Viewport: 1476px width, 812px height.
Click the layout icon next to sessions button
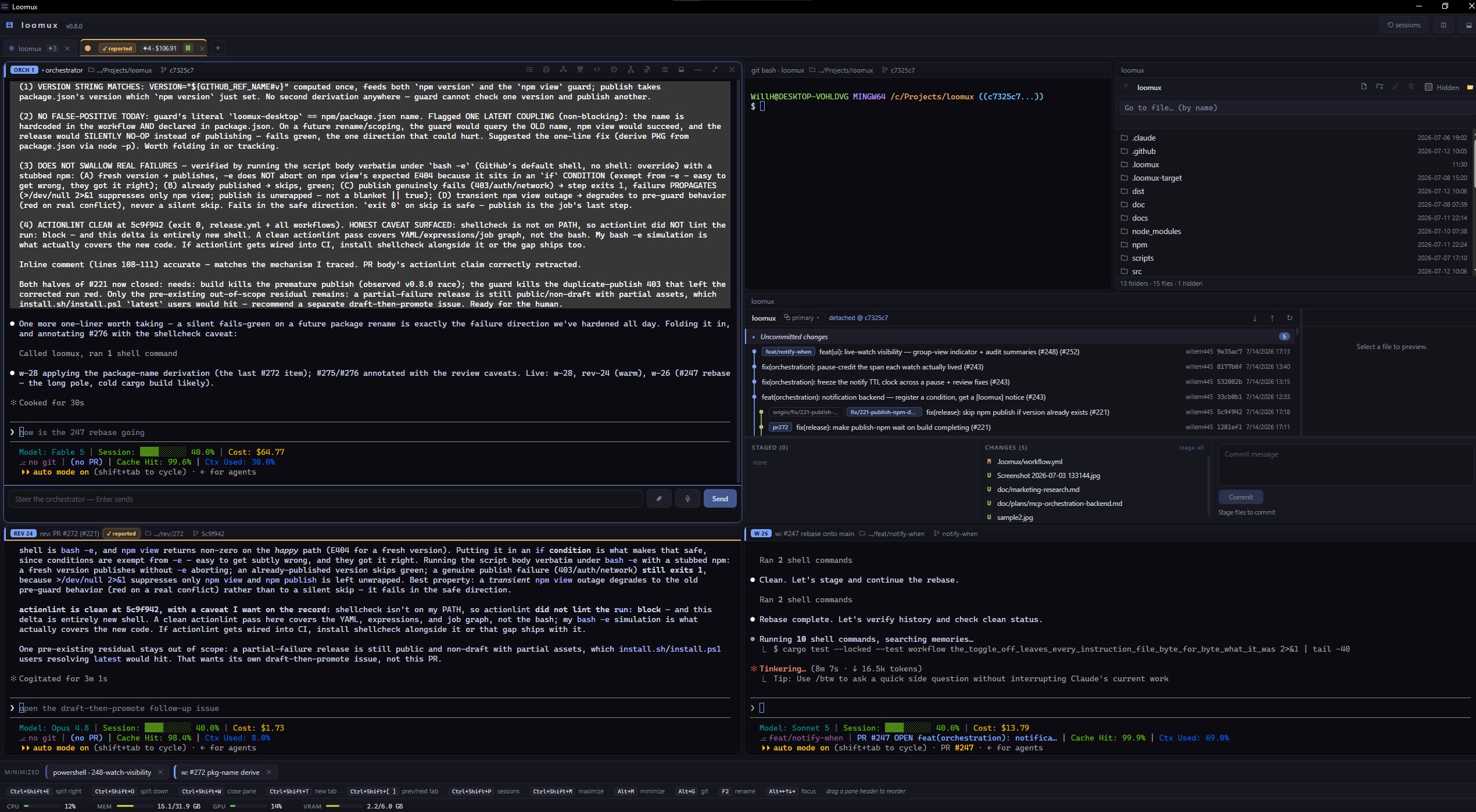click(x=1443, y=25)
